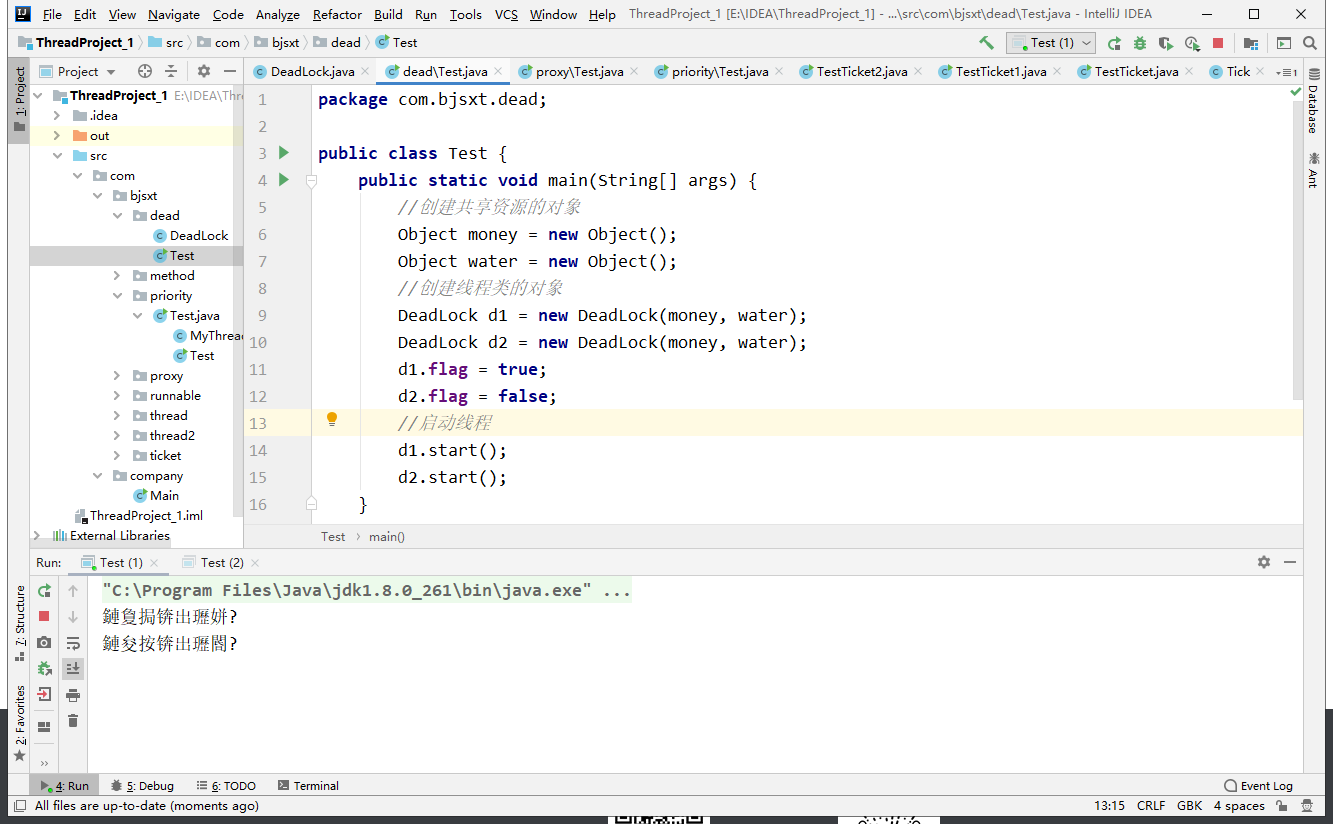Rerun icon in the Run panel
Image resolution: width=1333 pixels, height=824 pixels.
tap(44, 591)
